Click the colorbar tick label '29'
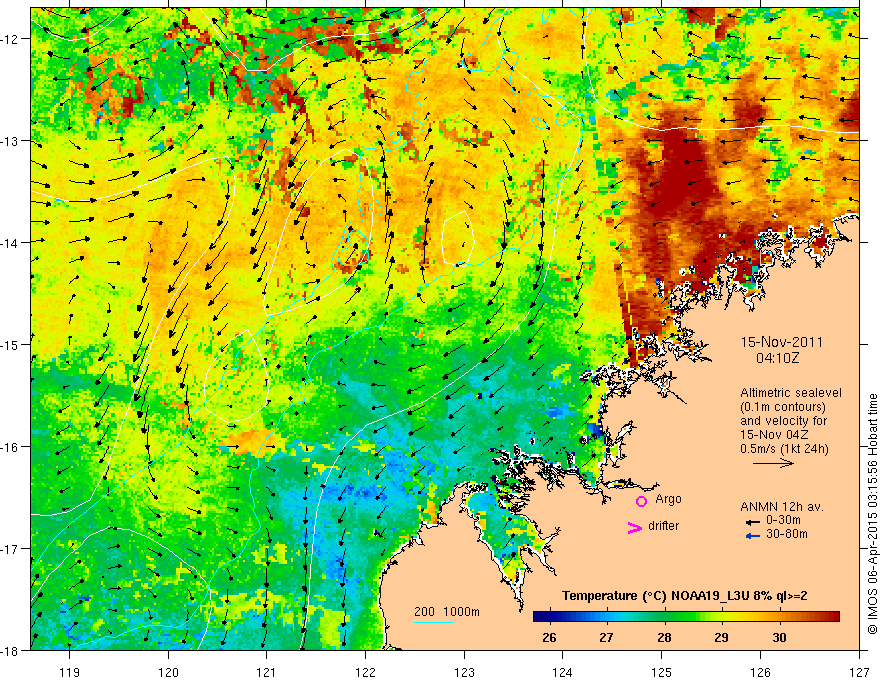This screenshot has height=680, width=880. click(x=722, y=637)
